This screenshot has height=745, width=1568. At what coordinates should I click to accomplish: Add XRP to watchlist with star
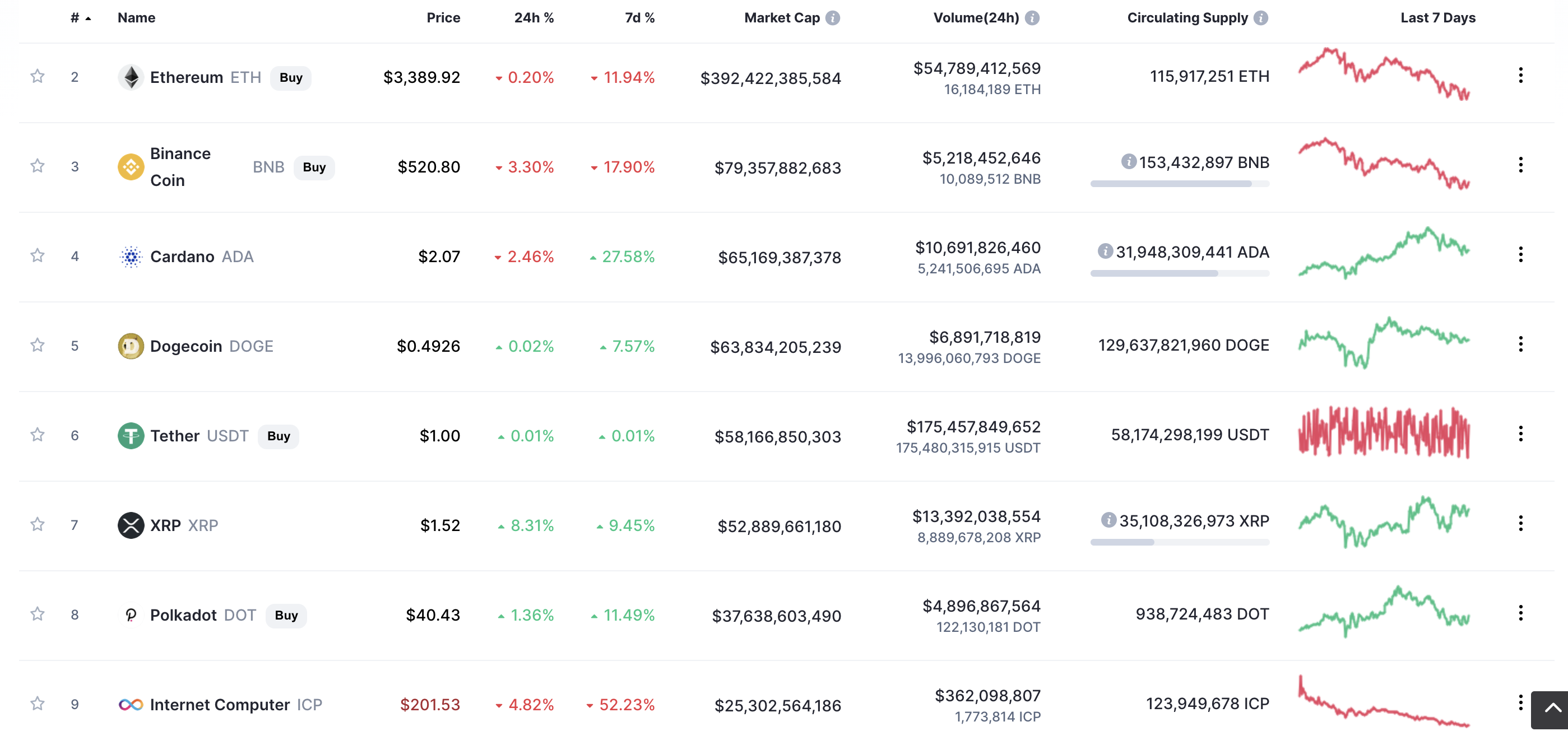pos(38,524)
